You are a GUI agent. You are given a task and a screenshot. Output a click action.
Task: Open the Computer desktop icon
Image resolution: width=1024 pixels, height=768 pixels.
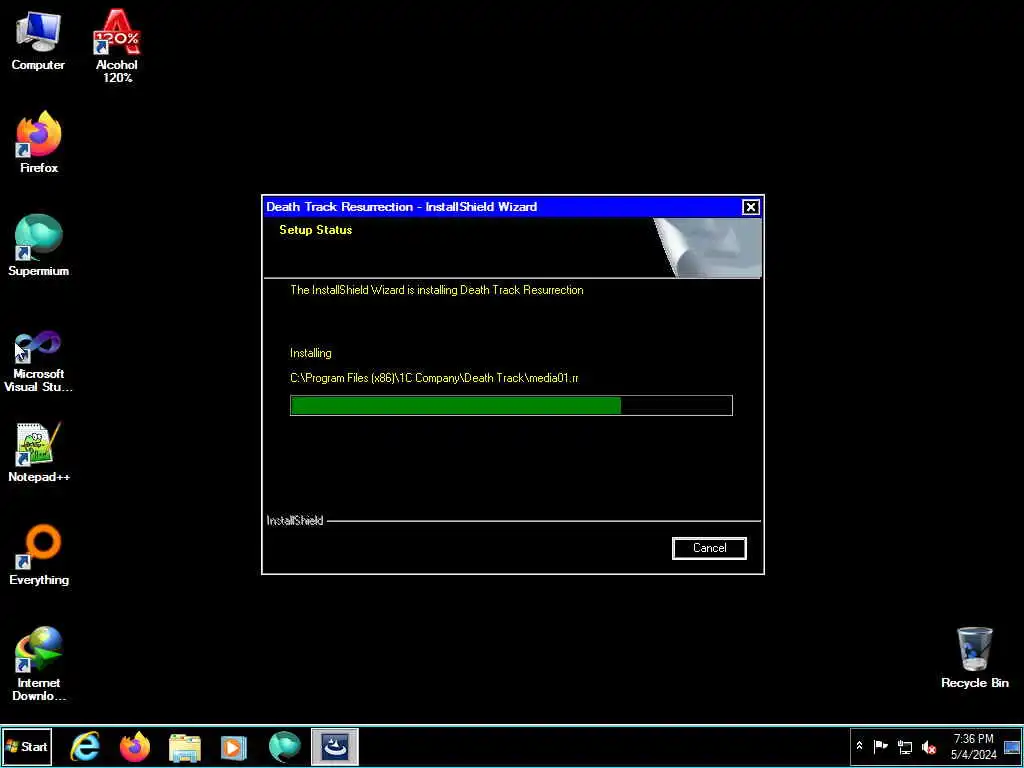tap(38, 42)
